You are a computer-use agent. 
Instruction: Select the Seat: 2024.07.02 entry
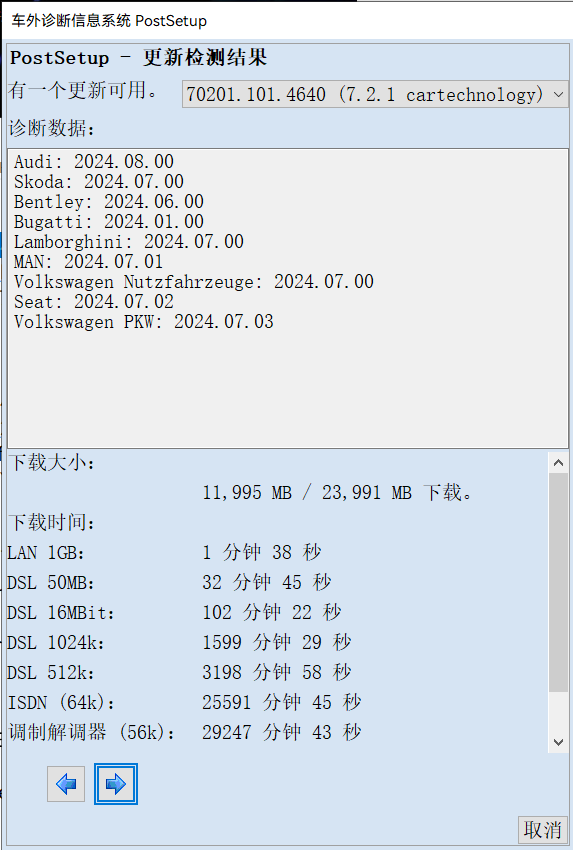pyautogui.click(x=94, y=302)
